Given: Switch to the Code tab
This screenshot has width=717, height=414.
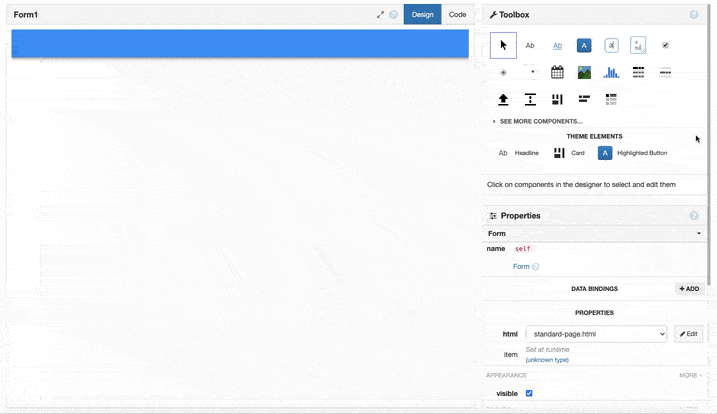Looking at the screenshot, I should [x=457, y=15].
